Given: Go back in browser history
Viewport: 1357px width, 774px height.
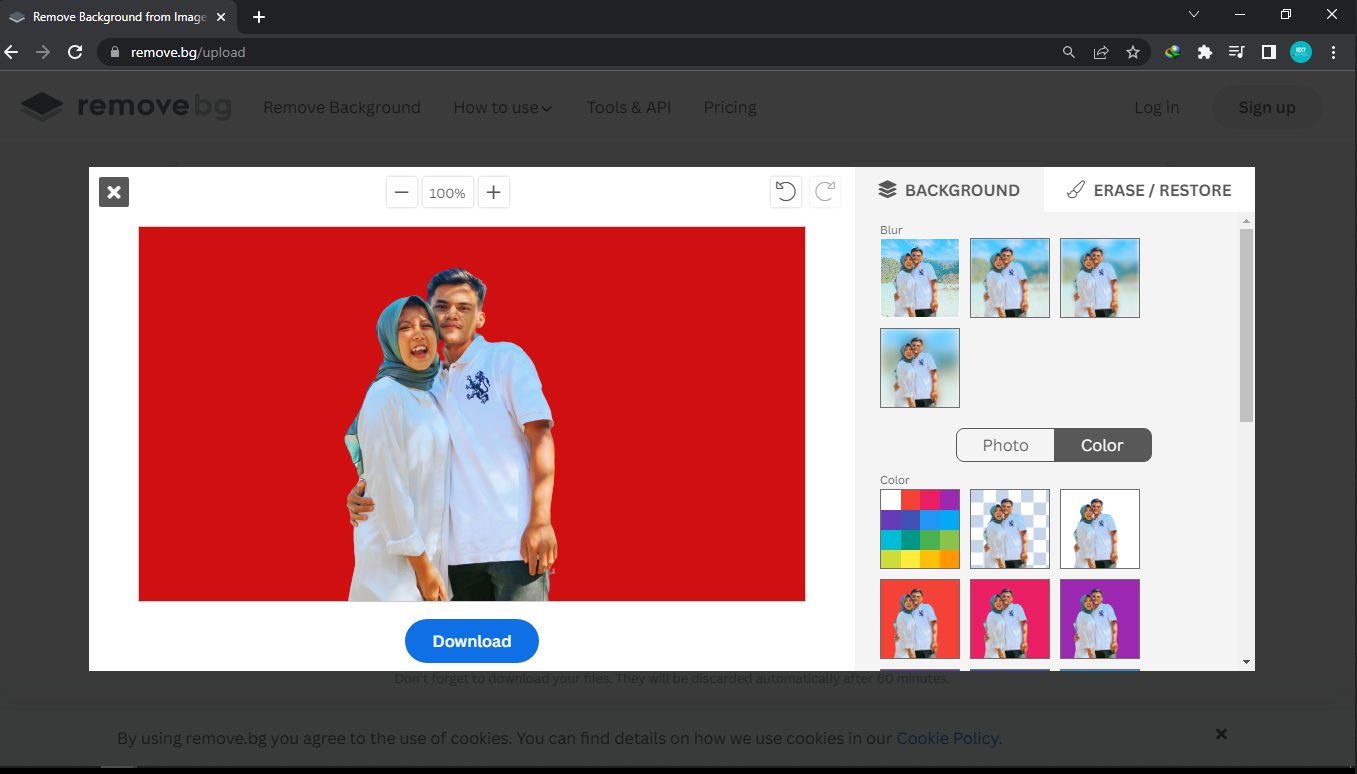Looking at the screenshot, I should (x=12, y=52).
